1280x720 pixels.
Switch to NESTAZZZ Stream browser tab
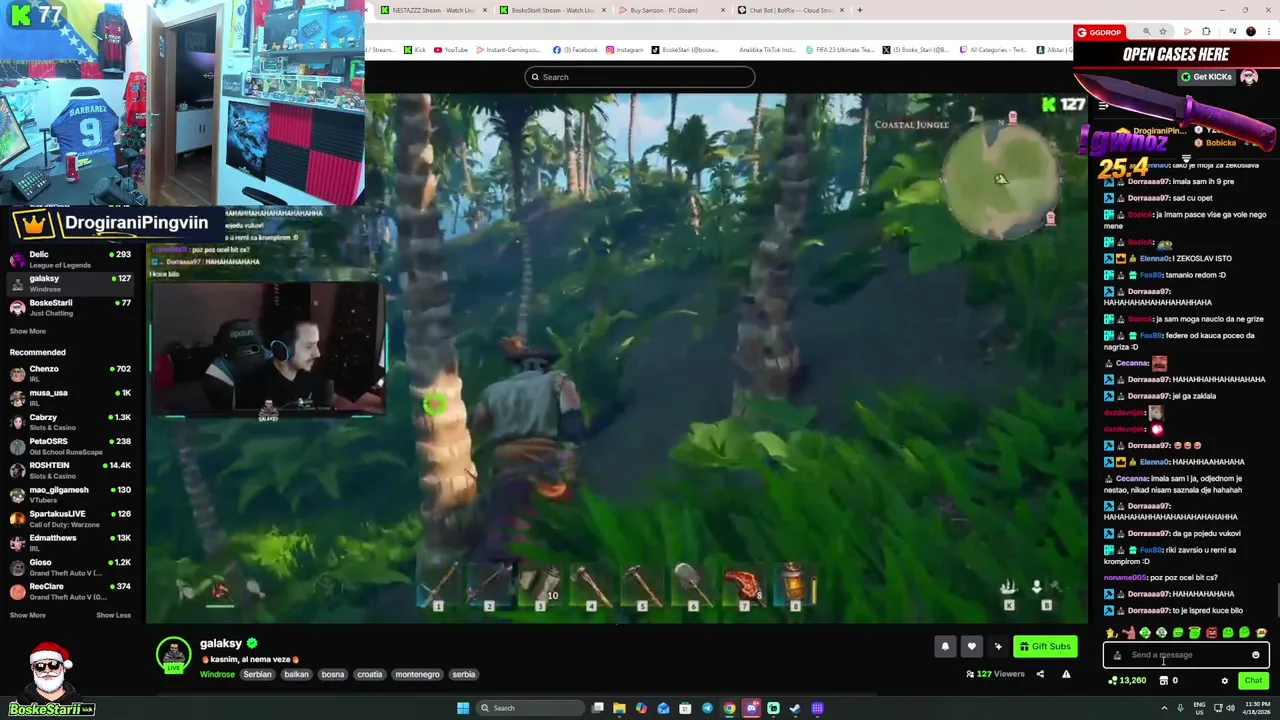(432, 10)
